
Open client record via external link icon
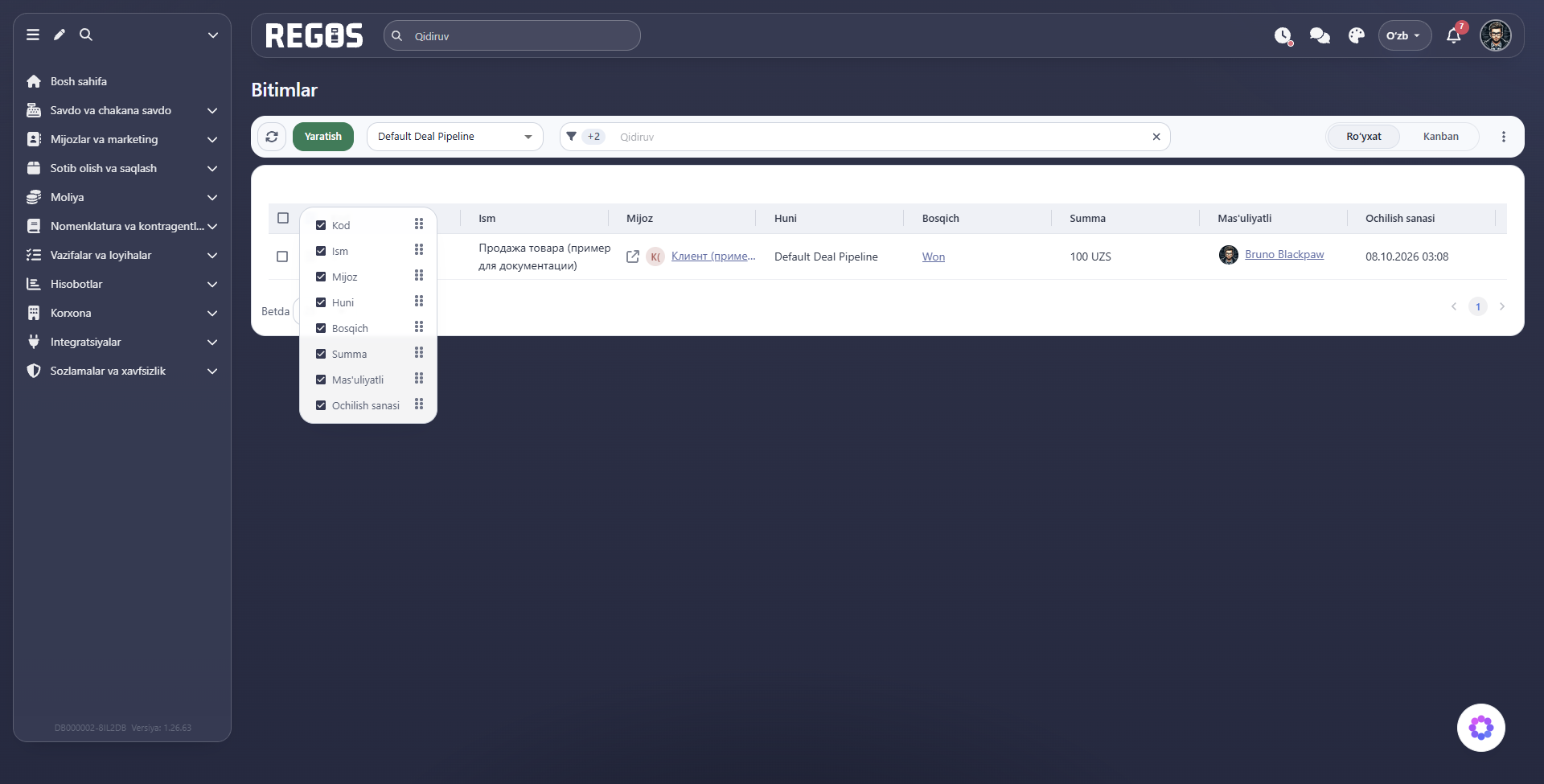[633, 257]
